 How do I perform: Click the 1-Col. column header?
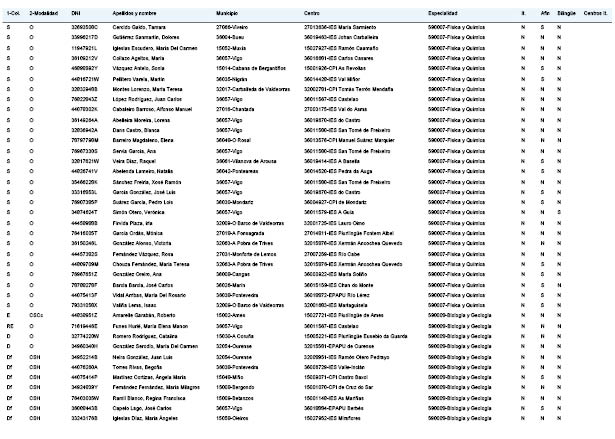[x=13, y=13]
